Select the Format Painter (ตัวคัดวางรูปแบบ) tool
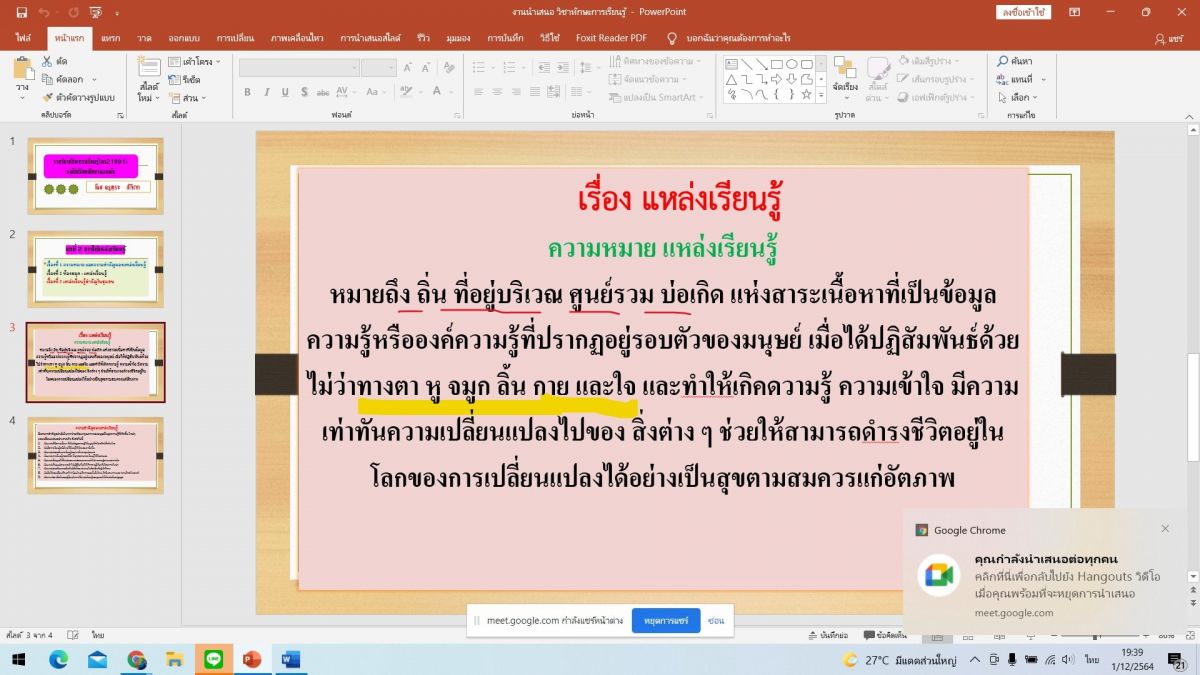This screenshot has width=1200, height=675. (x=47, y=98)
